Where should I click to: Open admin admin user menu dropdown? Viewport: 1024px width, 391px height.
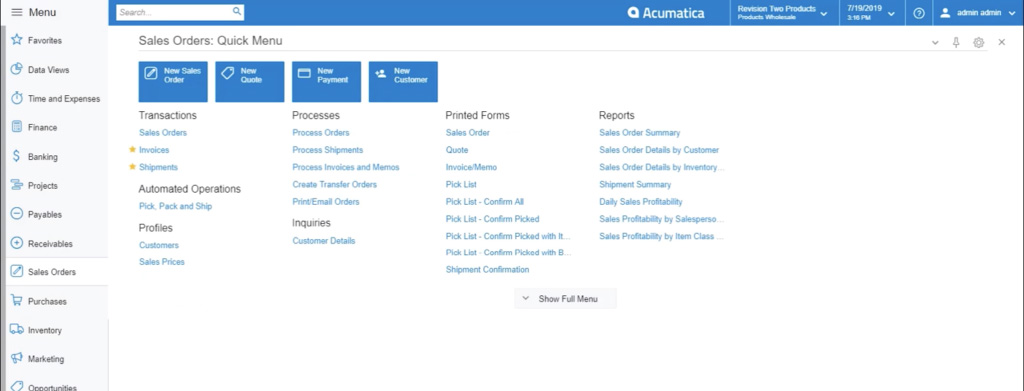pos(978,12)
